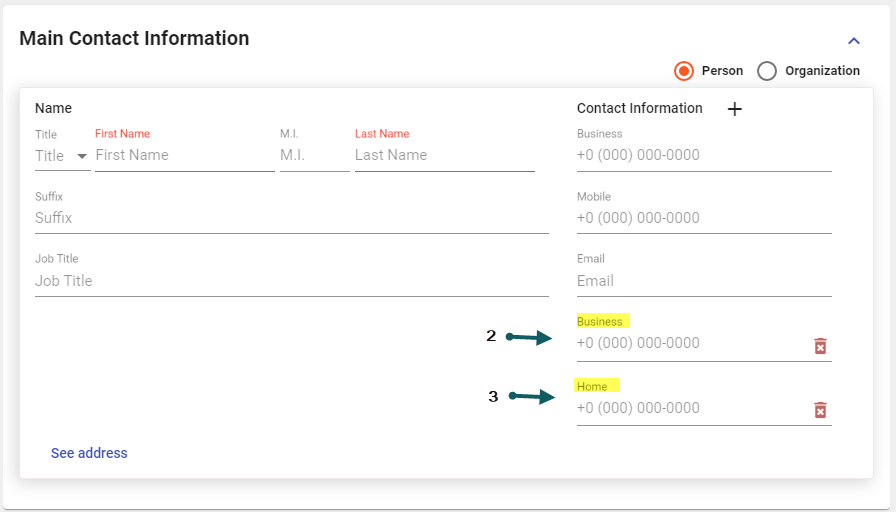Click the See address link

tap(89, 453)
